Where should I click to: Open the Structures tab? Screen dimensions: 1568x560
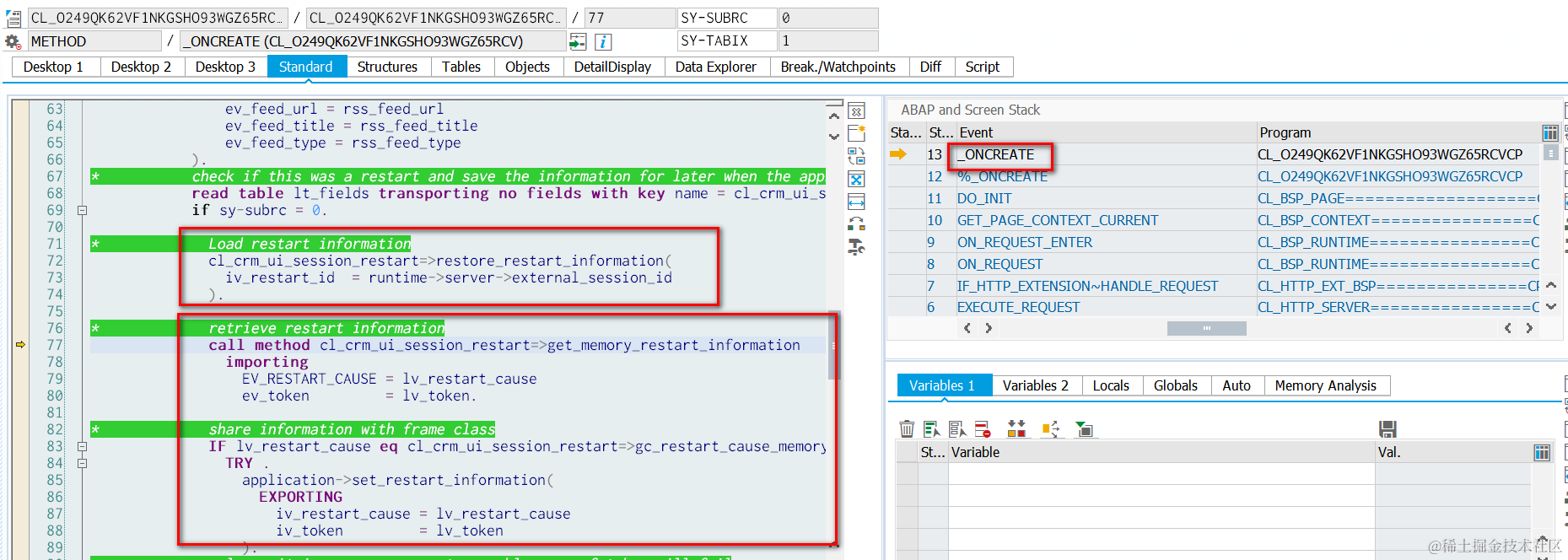point(387,67)
